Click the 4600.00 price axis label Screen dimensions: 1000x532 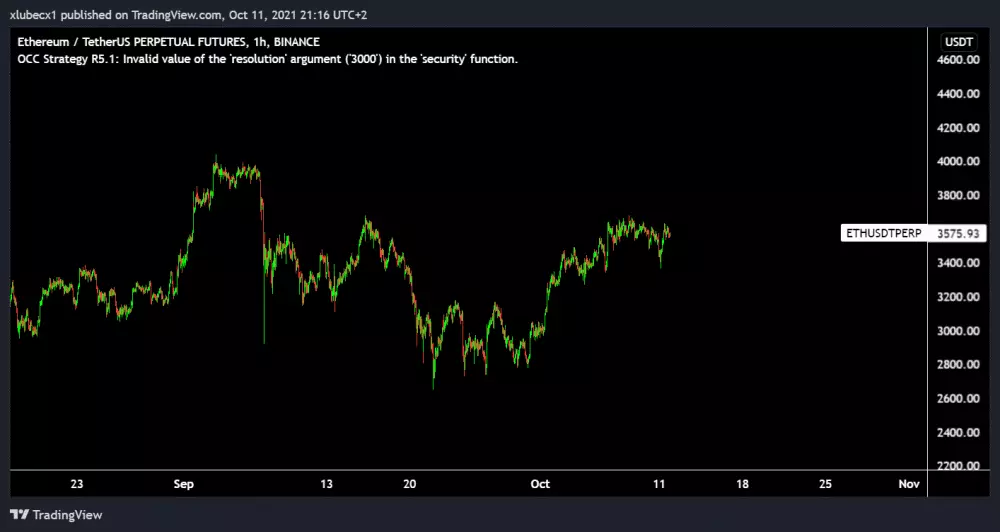click(x=959, y=60)
